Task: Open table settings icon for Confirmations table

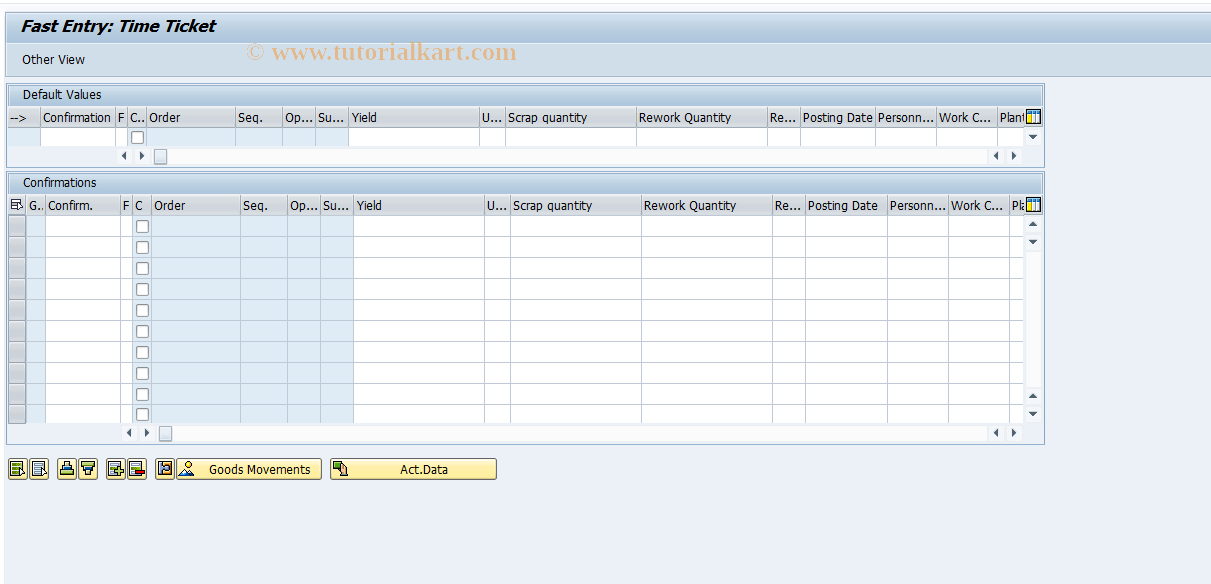Action: point(1033,205)
